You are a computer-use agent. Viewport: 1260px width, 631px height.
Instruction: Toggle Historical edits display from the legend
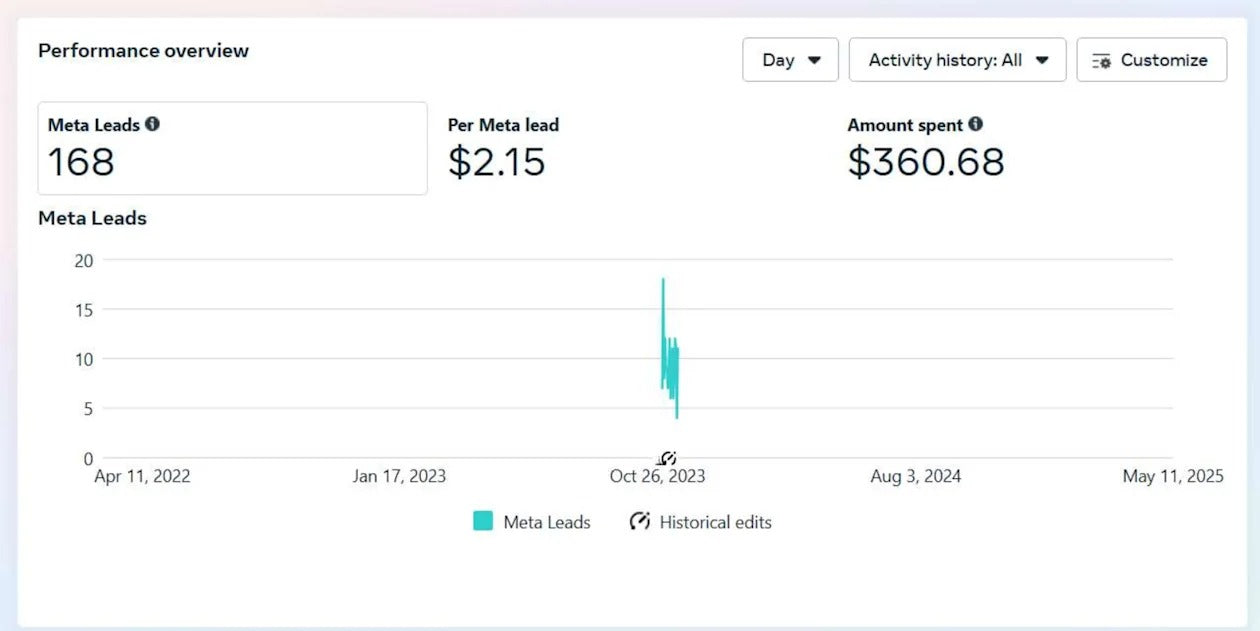click(x=698, y=521)
